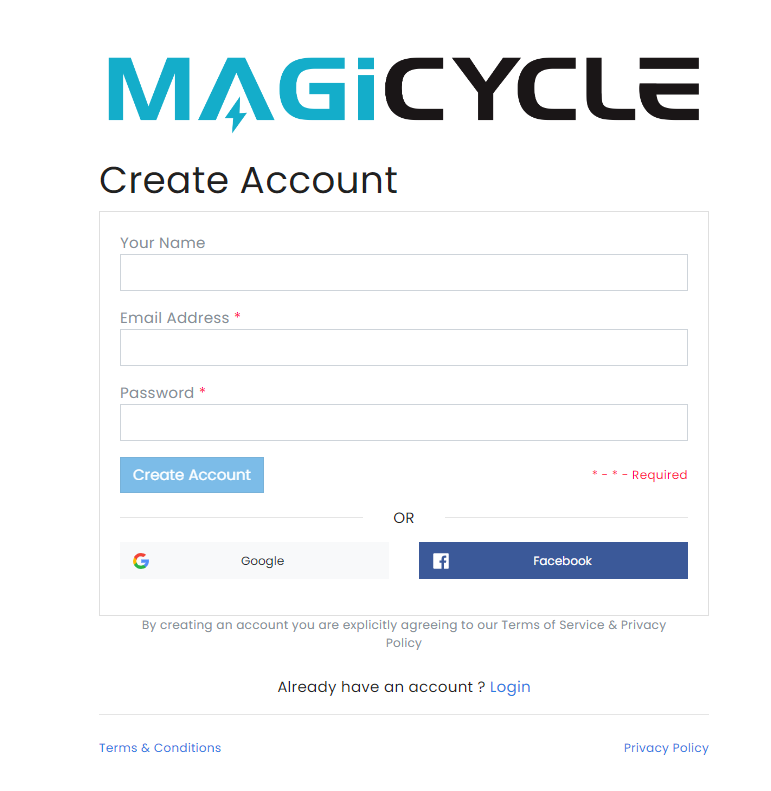The image size is (771, 791).
Task: Click the Password field label
Action: tap(157, 393)
